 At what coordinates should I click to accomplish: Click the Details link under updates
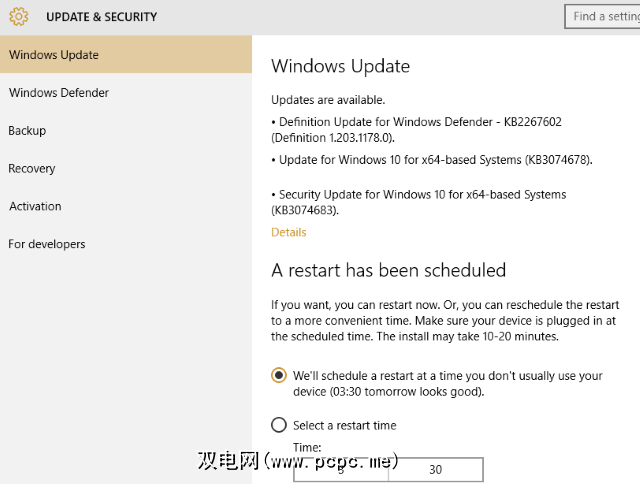tap(289, 232)
